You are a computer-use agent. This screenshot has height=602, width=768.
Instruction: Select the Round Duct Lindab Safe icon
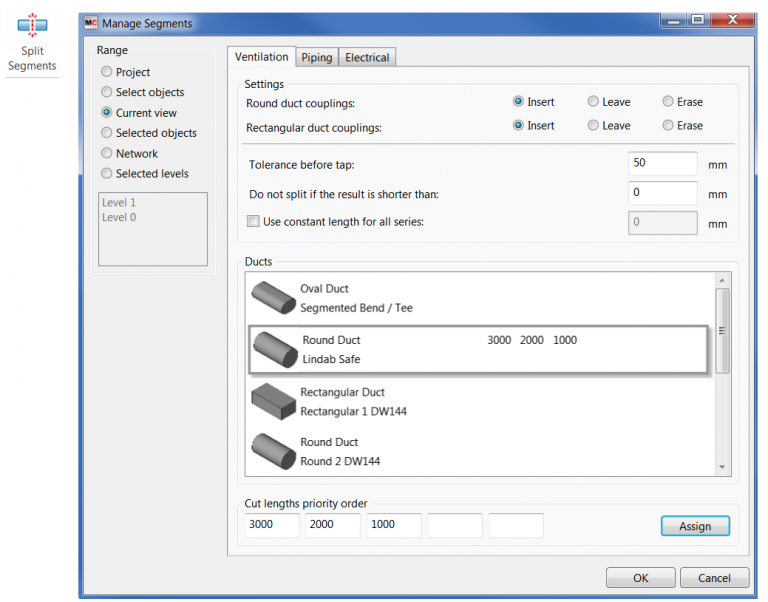(x=274, y=350)
